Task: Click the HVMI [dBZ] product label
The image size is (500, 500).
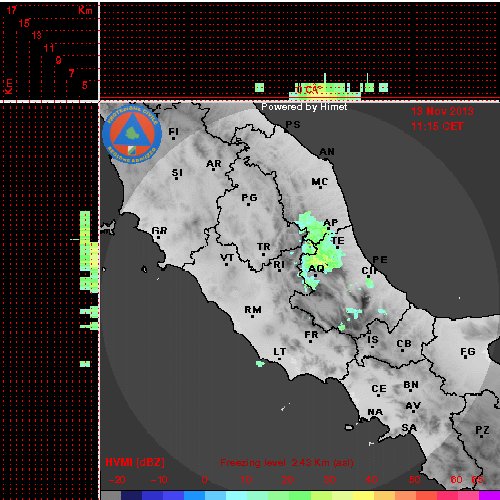Action: pyautogui.click(x=135, y=462)
